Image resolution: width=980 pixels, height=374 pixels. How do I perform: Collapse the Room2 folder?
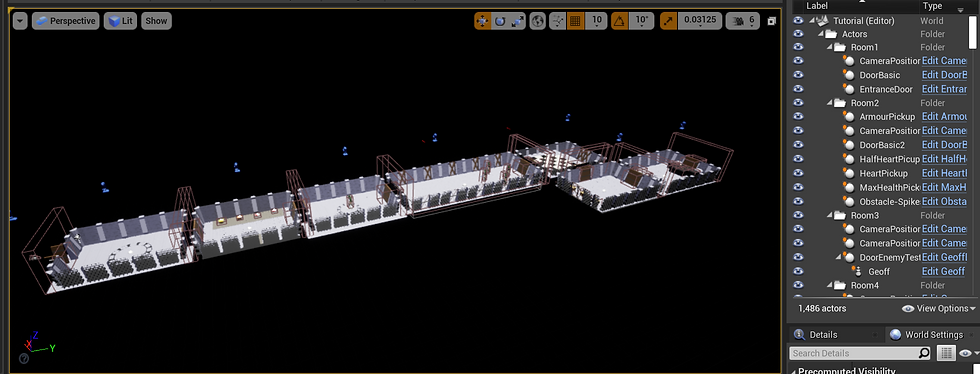[830, 103]
